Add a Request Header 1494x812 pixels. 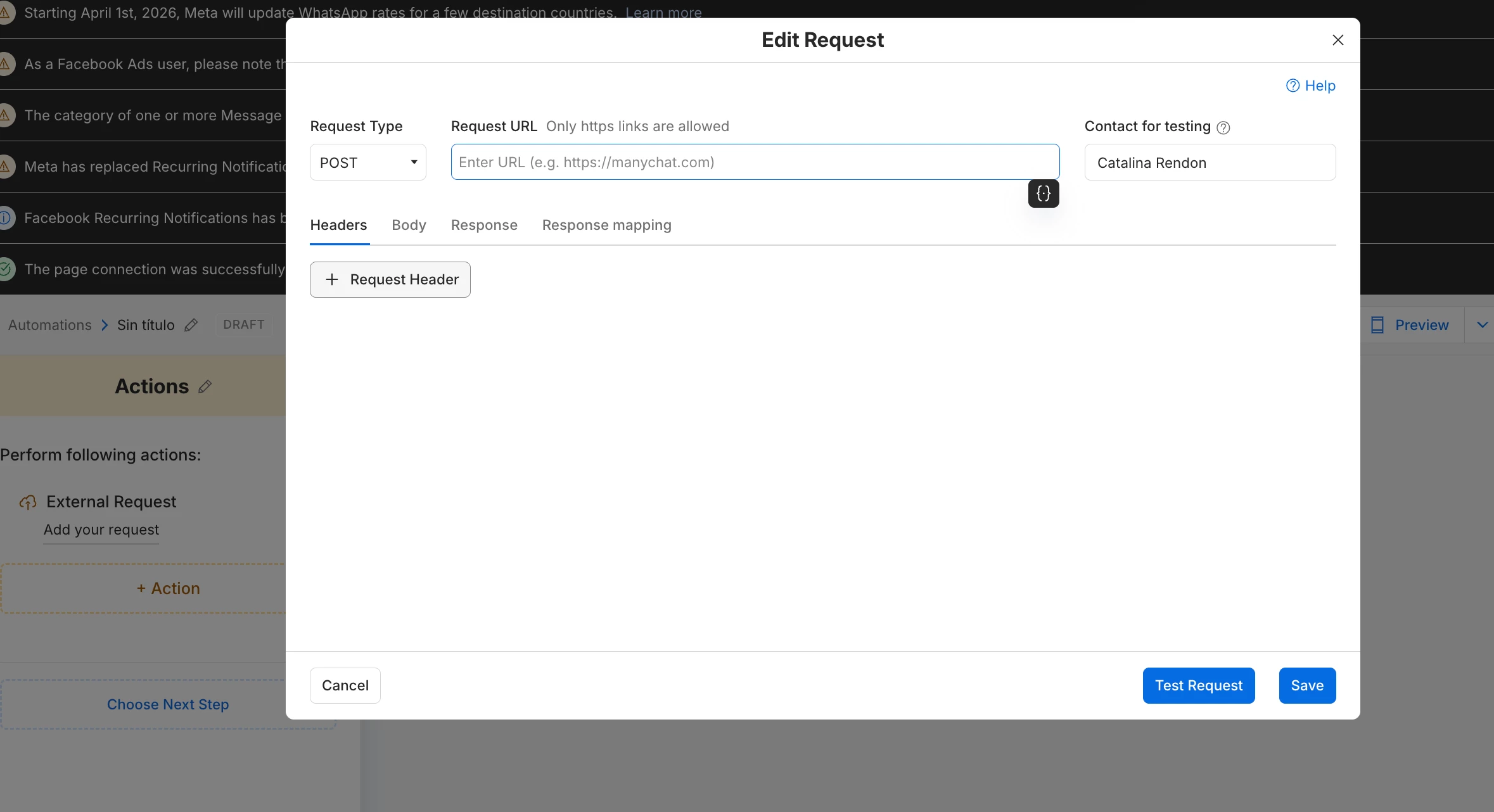pos(390,279)
